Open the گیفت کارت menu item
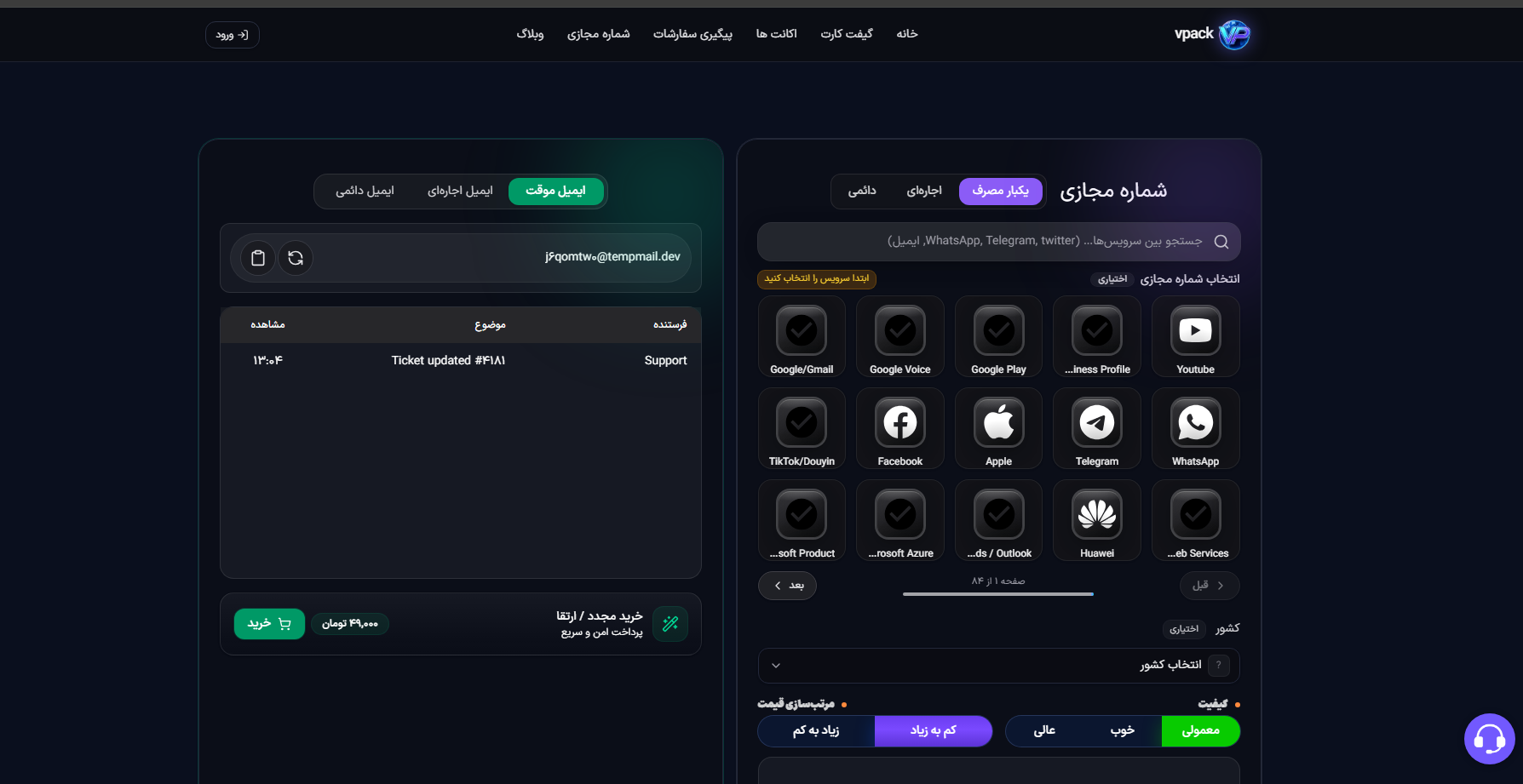 [846, 34]
